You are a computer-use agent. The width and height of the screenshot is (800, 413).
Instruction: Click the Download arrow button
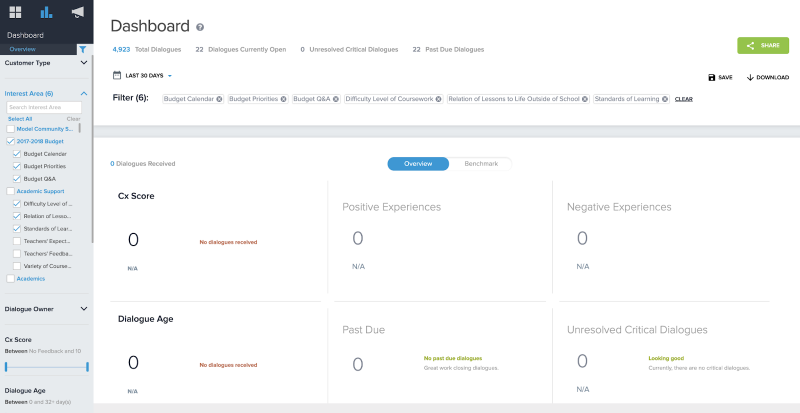click(767, 77)
